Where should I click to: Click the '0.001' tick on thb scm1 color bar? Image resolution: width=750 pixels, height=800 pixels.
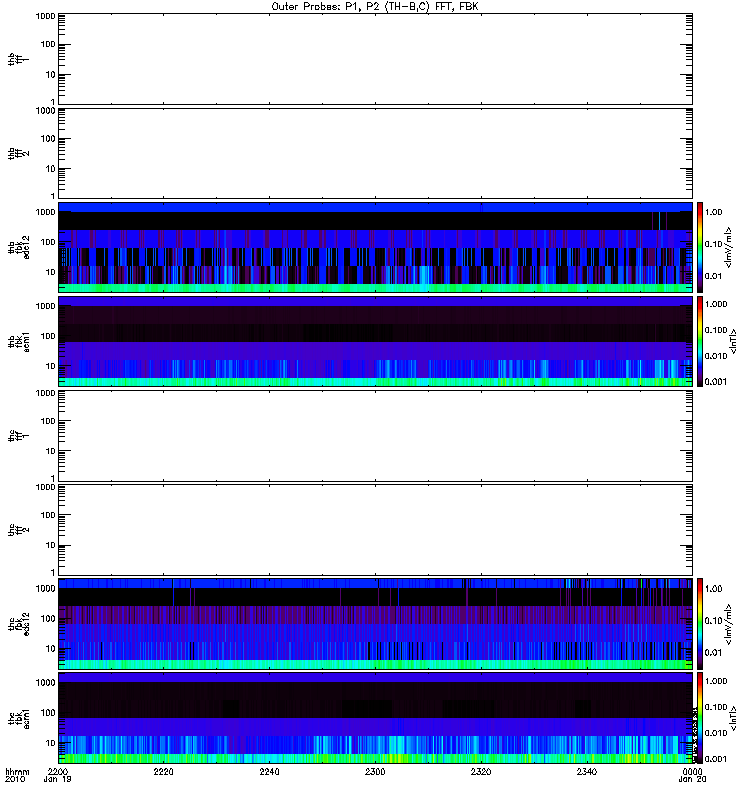(x=716, y=382)
